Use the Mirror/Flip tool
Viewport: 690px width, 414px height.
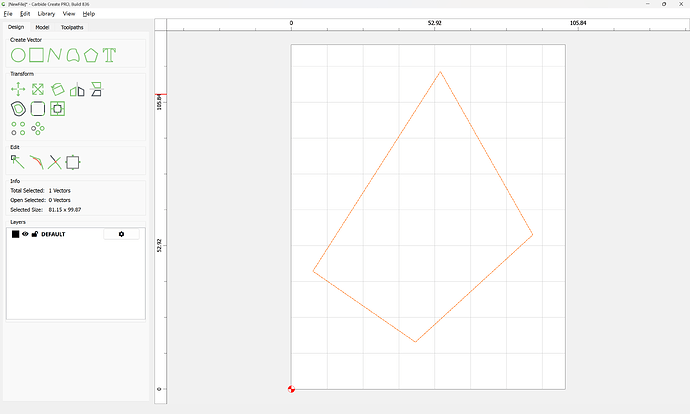coord(77,89)
